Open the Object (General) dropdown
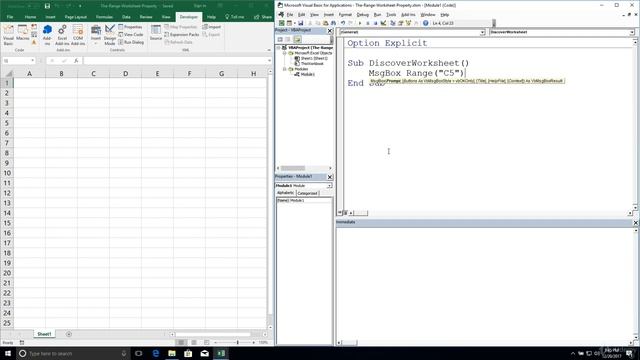The image size is (640, 360). click(x=482, y=32)
